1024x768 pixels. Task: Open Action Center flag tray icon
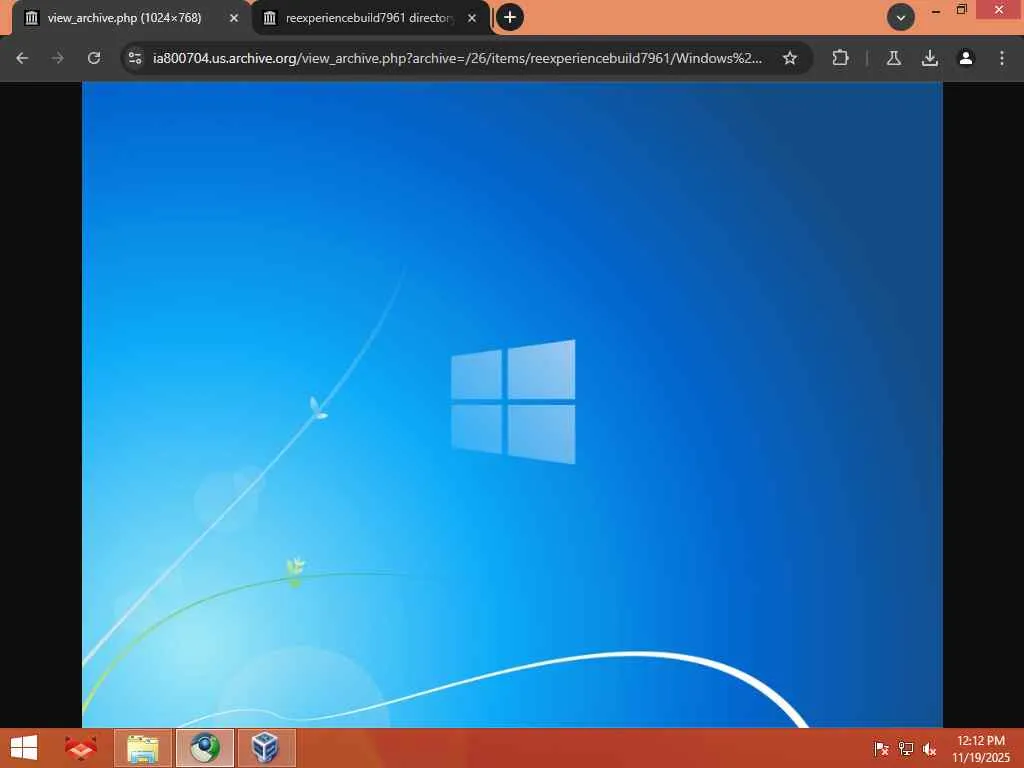click(x=881, y=748)
